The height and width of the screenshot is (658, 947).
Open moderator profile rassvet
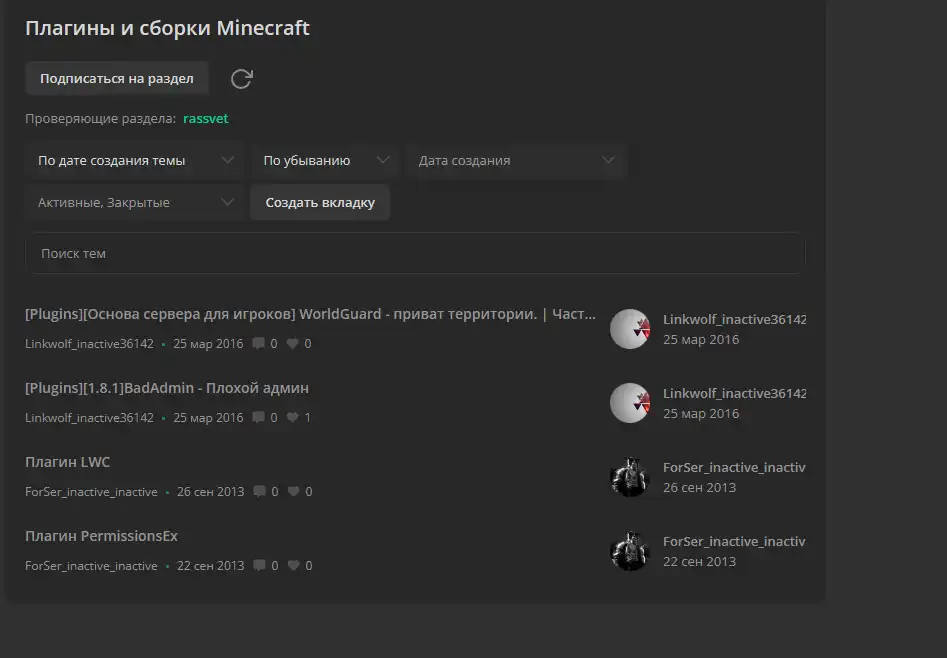[x=205, y=118]
